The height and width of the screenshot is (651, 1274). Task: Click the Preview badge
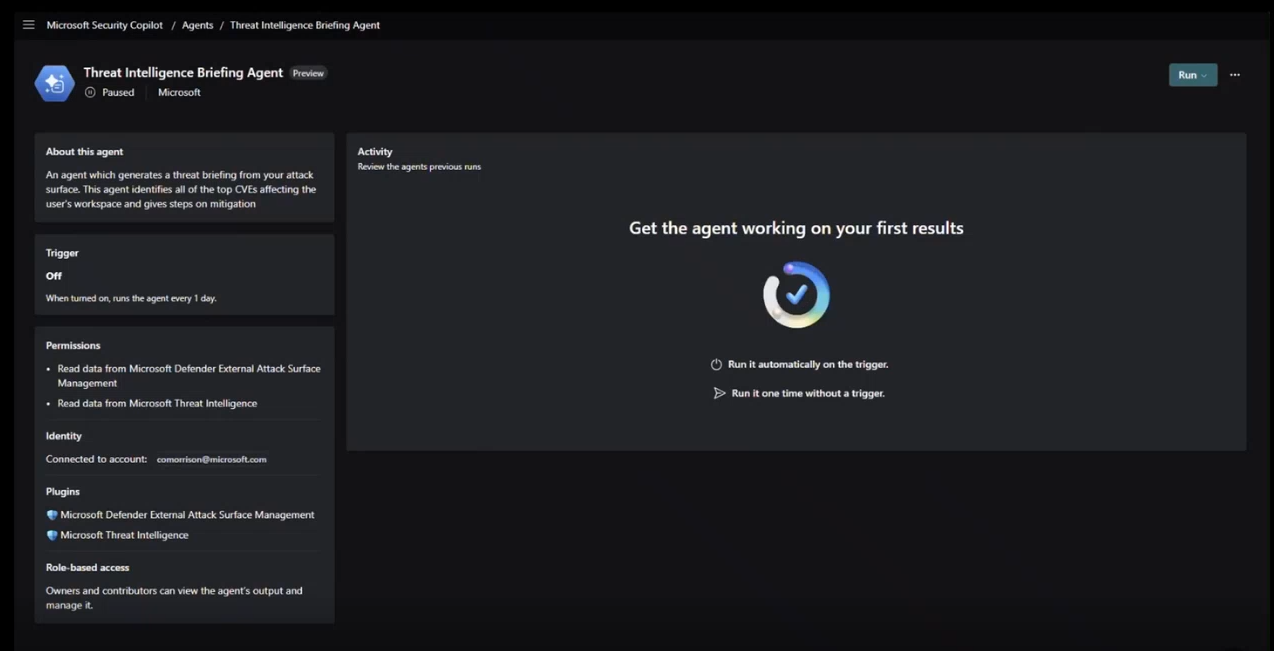[308, 73]
